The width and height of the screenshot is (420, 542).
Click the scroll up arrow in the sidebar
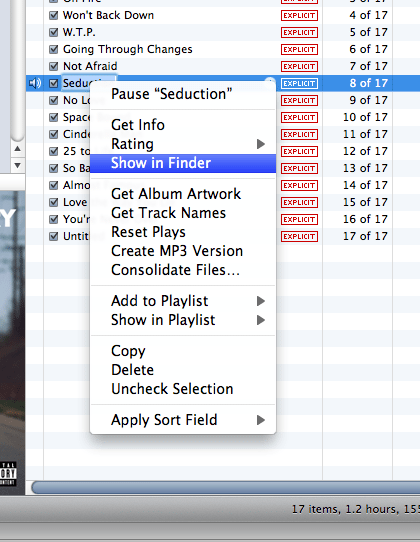click(17, 149)
